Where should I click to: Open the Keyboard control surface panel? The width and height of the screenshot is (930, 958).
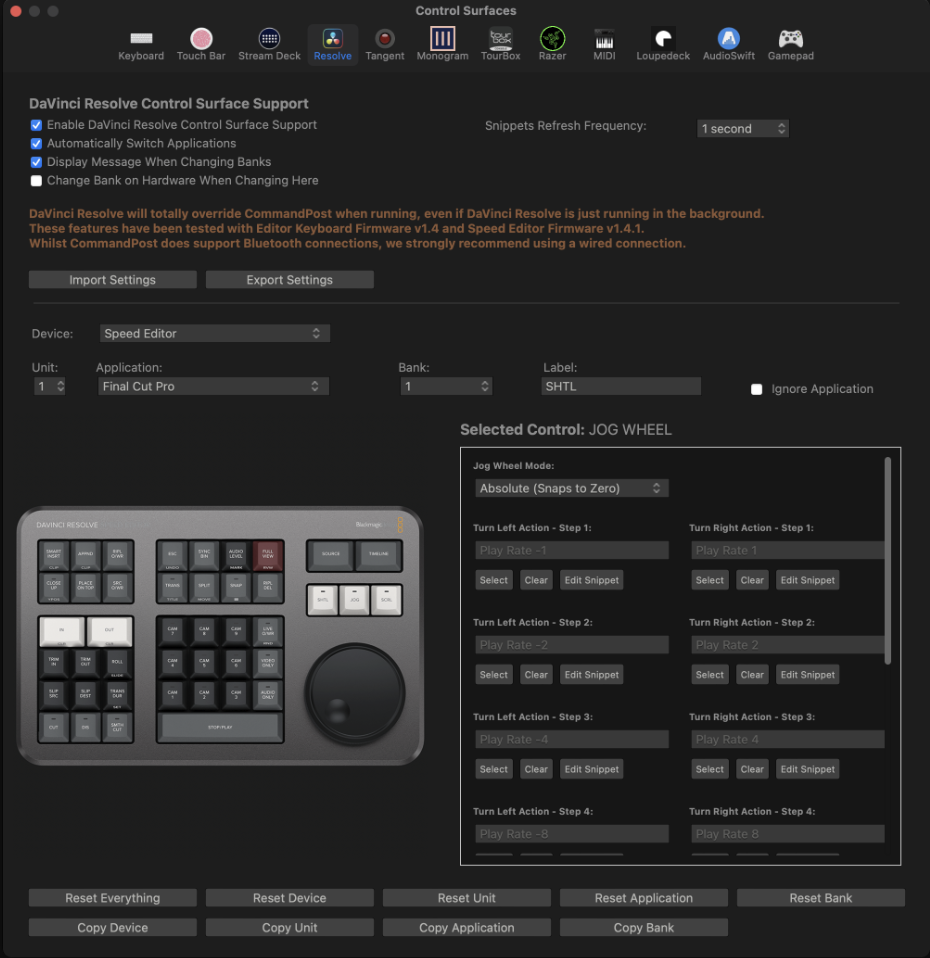pyautogui.click(x=141, y=45)
